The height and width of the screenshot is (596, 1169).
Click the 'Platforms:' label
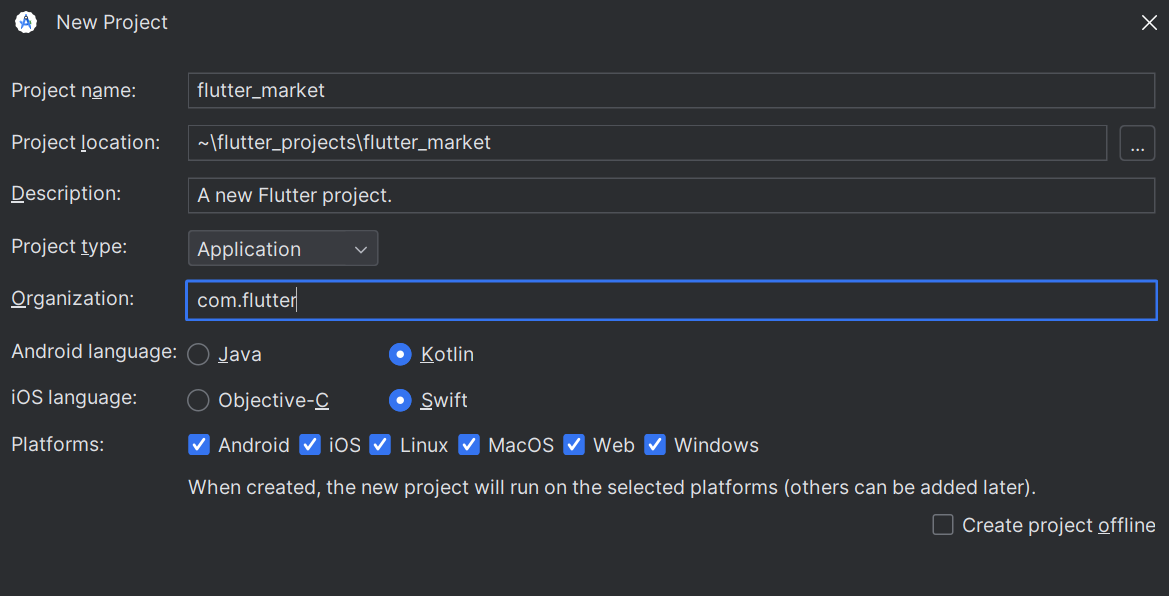(57, 445)
